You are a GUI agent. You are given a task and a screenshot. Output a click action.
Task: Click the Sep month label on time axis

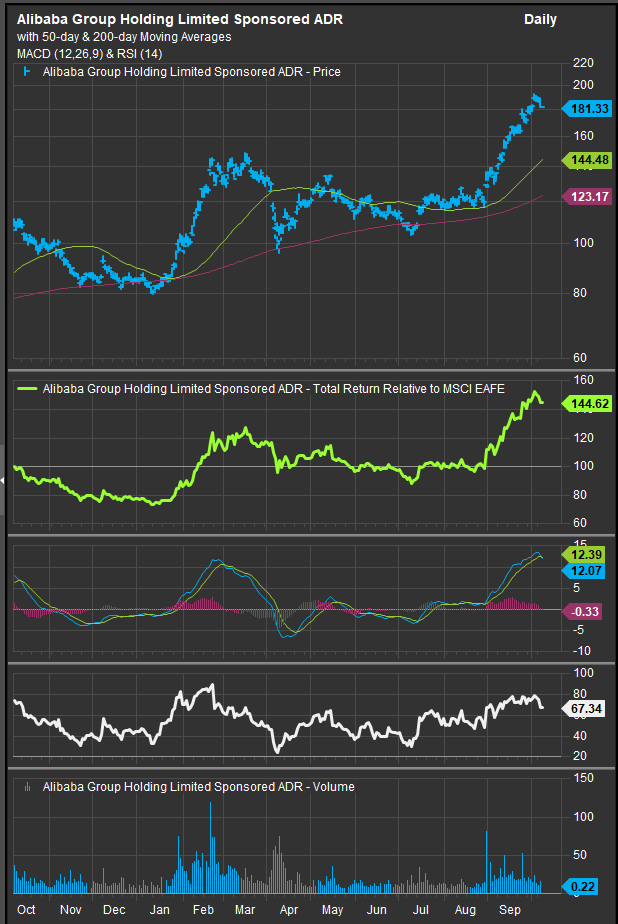pyautogui.click(x=510, y=910)
